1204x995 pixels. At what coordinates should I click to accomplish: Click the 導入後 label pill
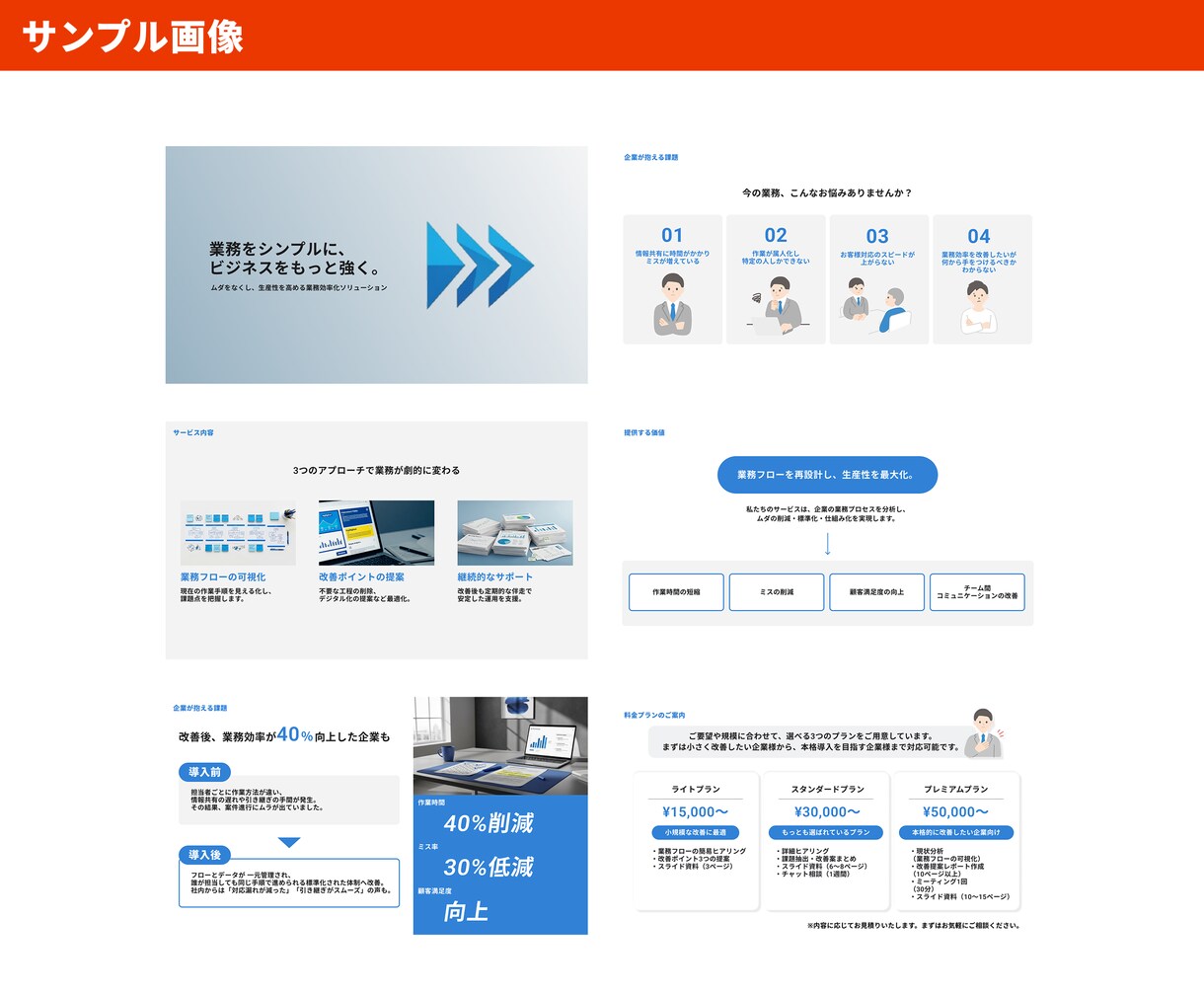205,855
